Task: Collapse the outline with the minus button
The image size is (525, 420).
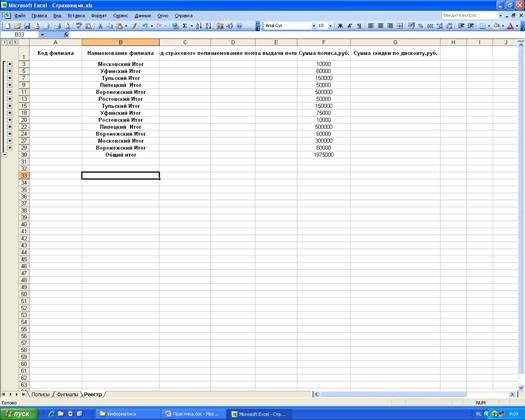Action: click(x=4, y=155)
